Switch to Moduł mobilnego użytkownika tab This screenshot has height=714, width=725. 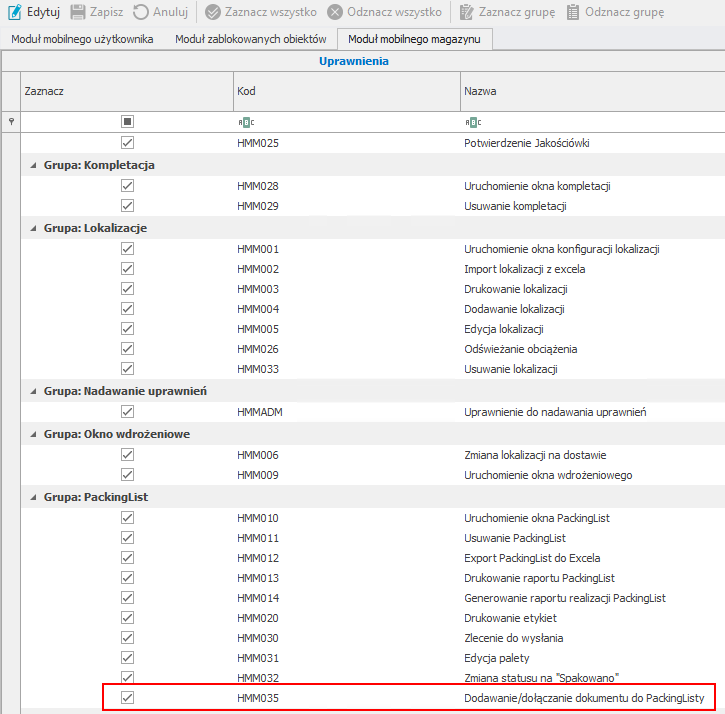(82, 39)
